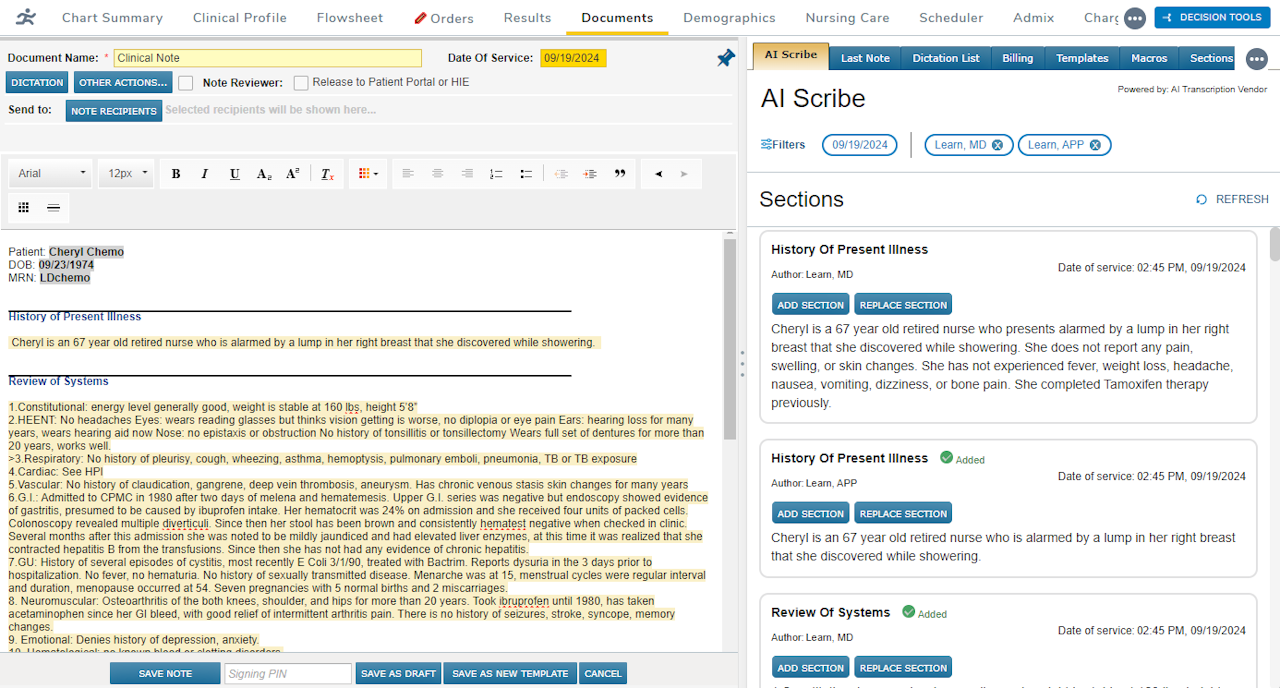Open the Demographics menu item

click(x=729, y=17)
